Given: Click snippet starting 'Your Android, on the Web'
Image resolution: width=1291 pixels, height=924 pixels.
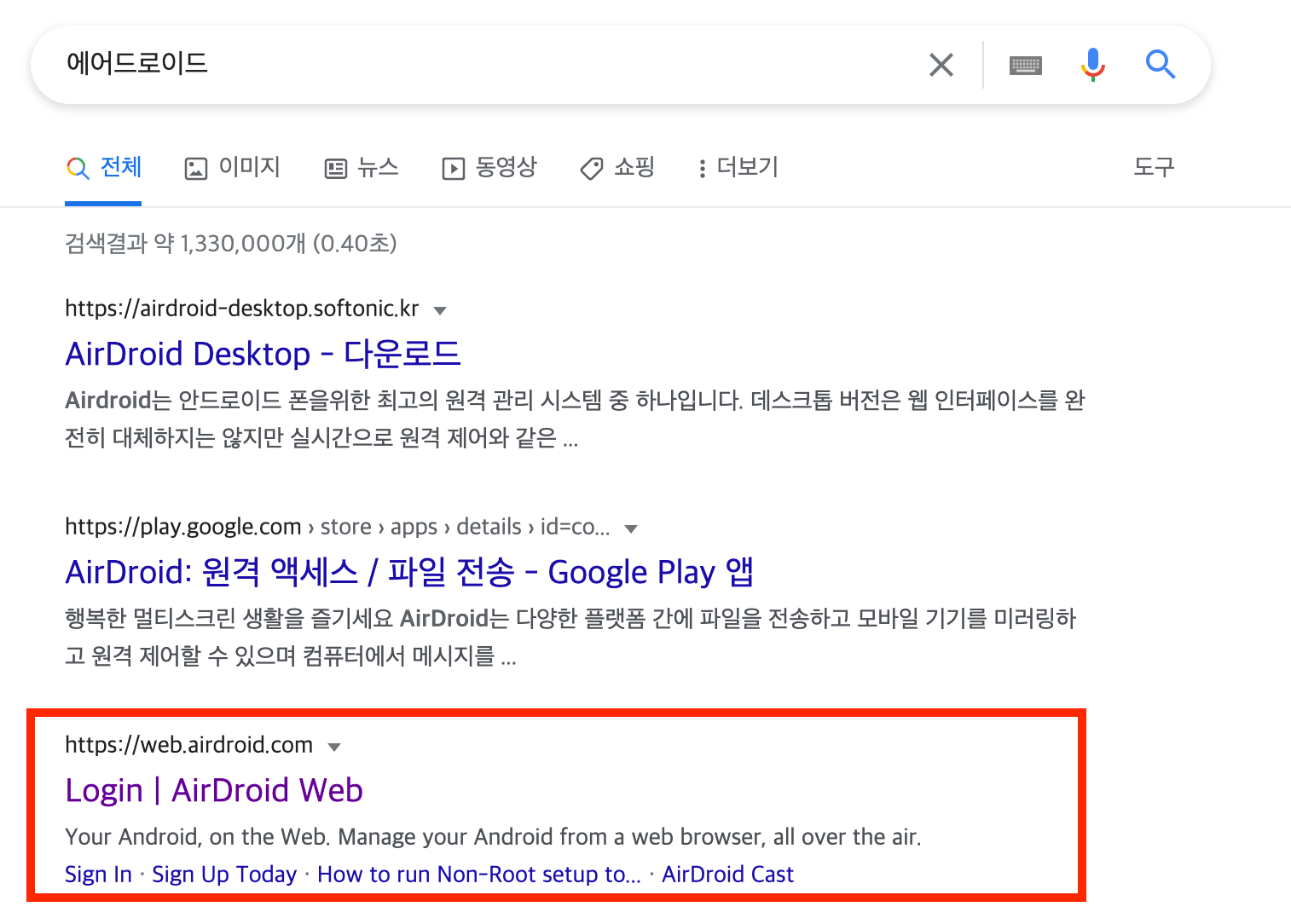Looking at the screenshot, I should [x=493, y=837].
